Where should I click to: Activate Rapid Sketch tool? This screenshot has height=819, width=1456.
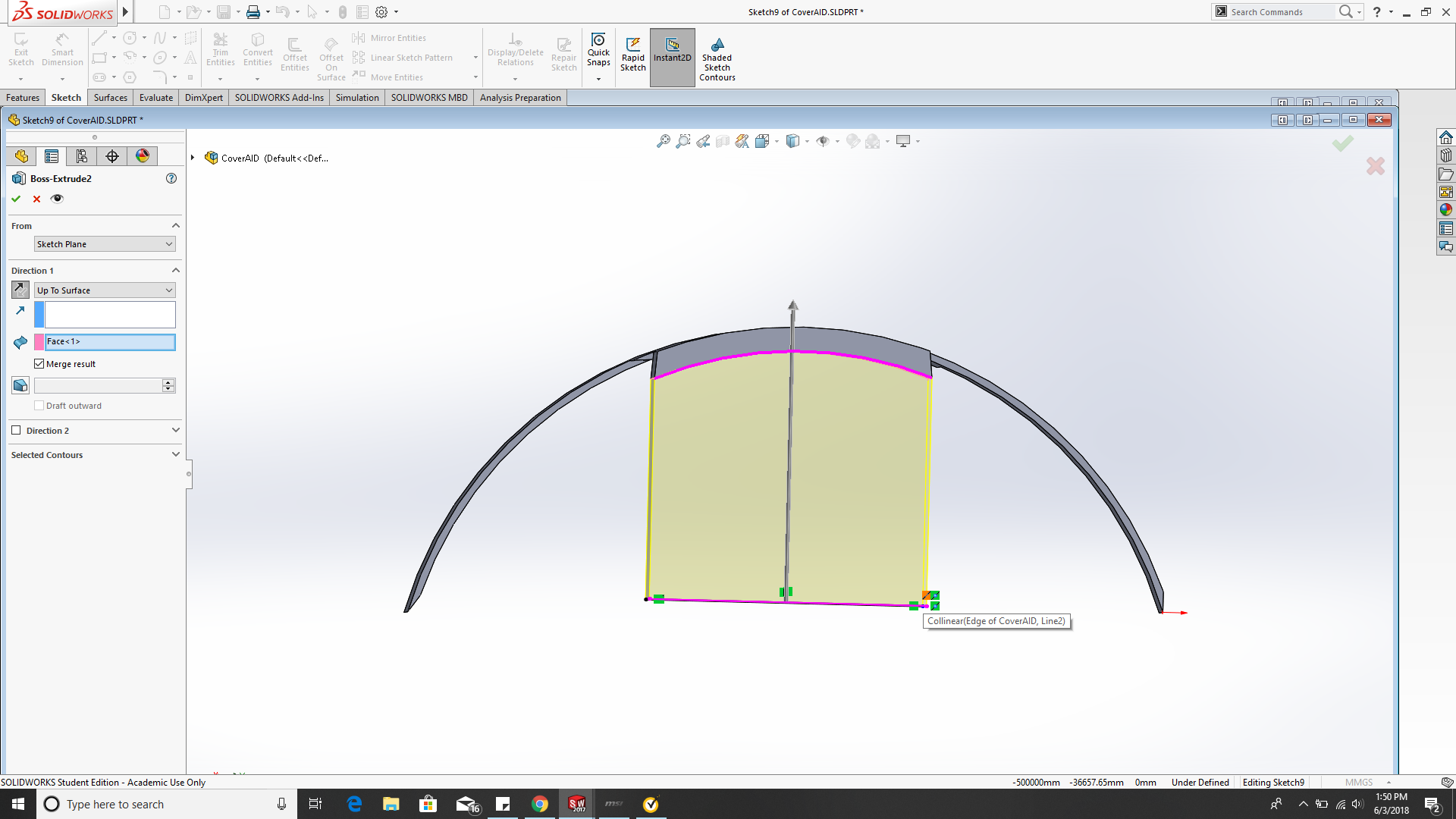click(x=633, y=55)
